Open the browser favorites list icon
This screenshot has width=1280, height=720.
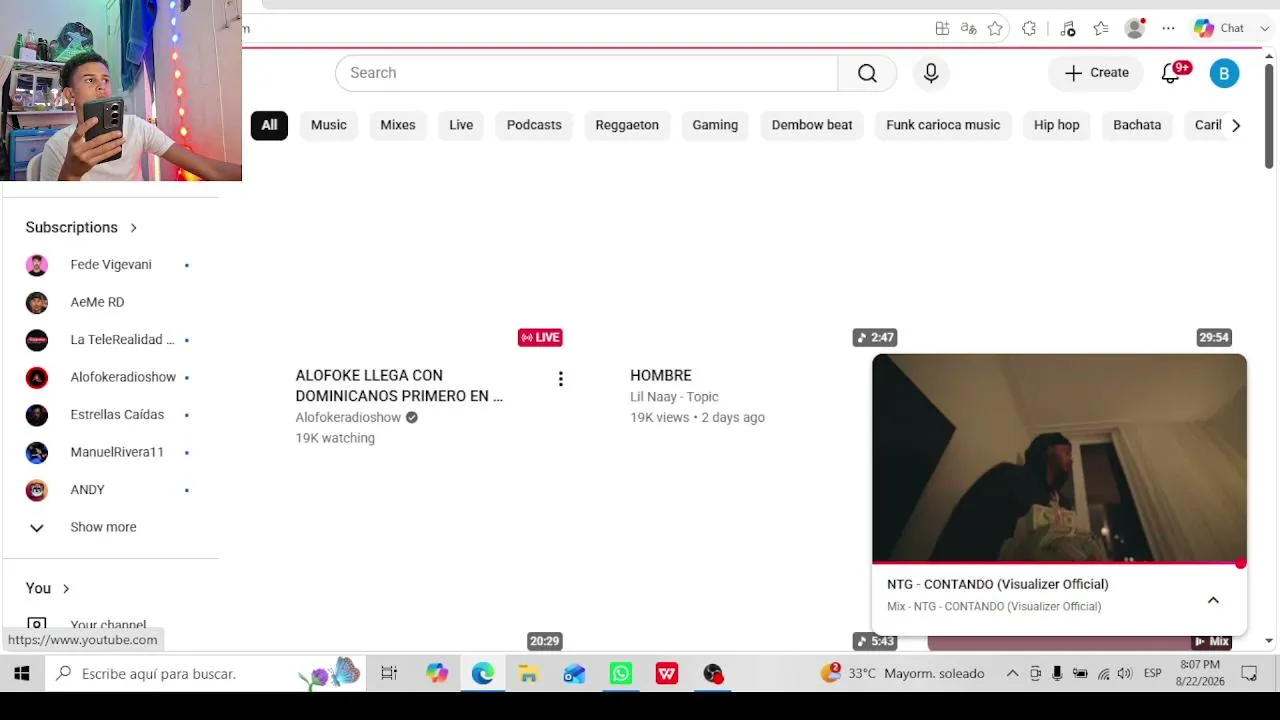click(x=1101, y=28)
